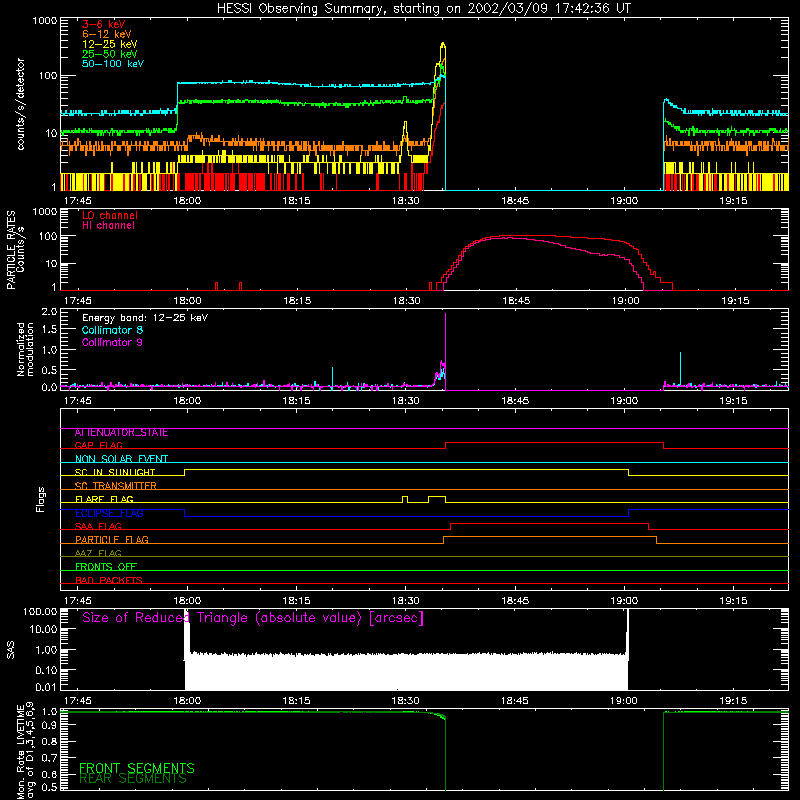Click the Flags axis title

point(41,499)
